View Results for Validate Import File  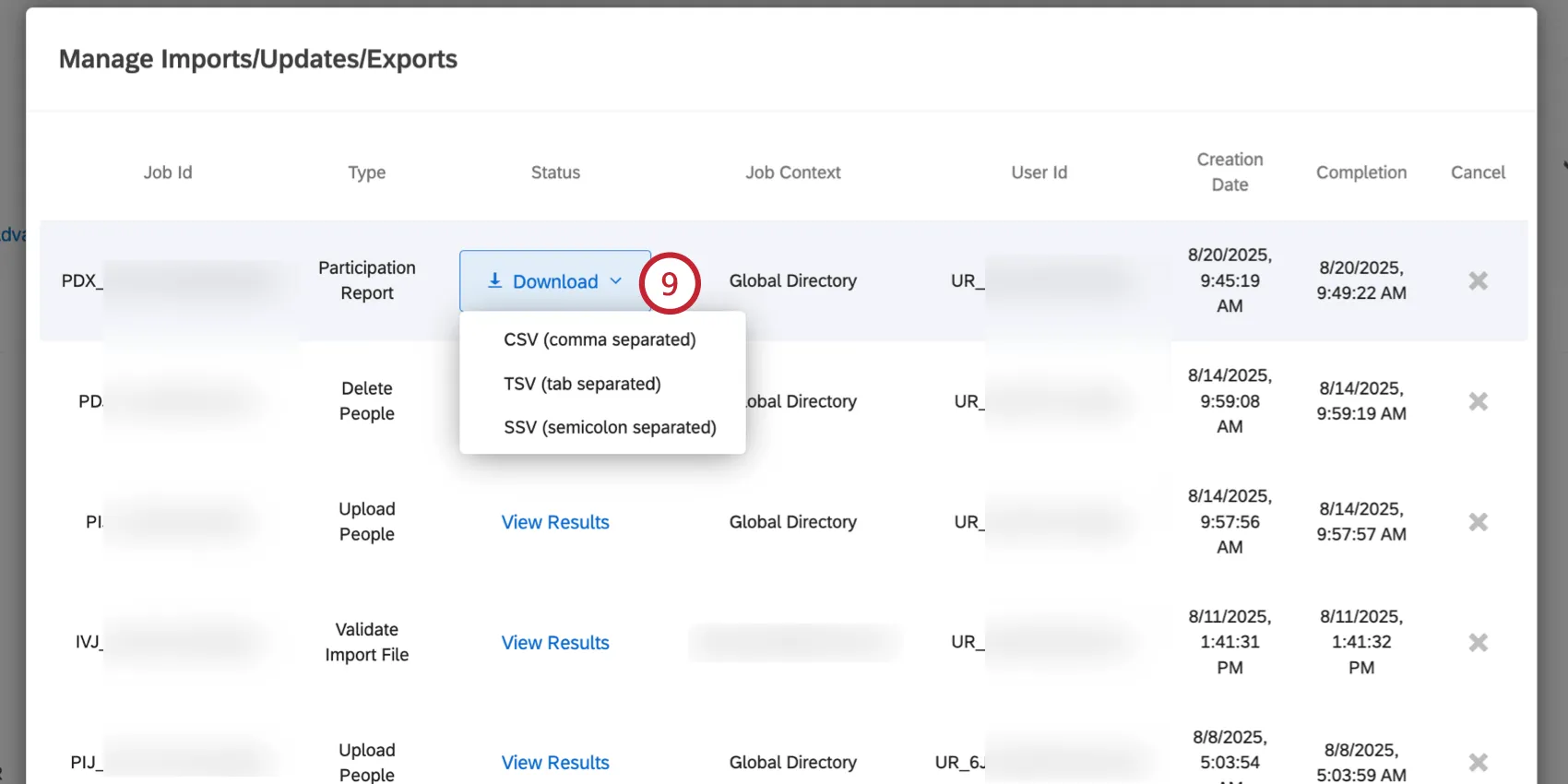point(555,643)
